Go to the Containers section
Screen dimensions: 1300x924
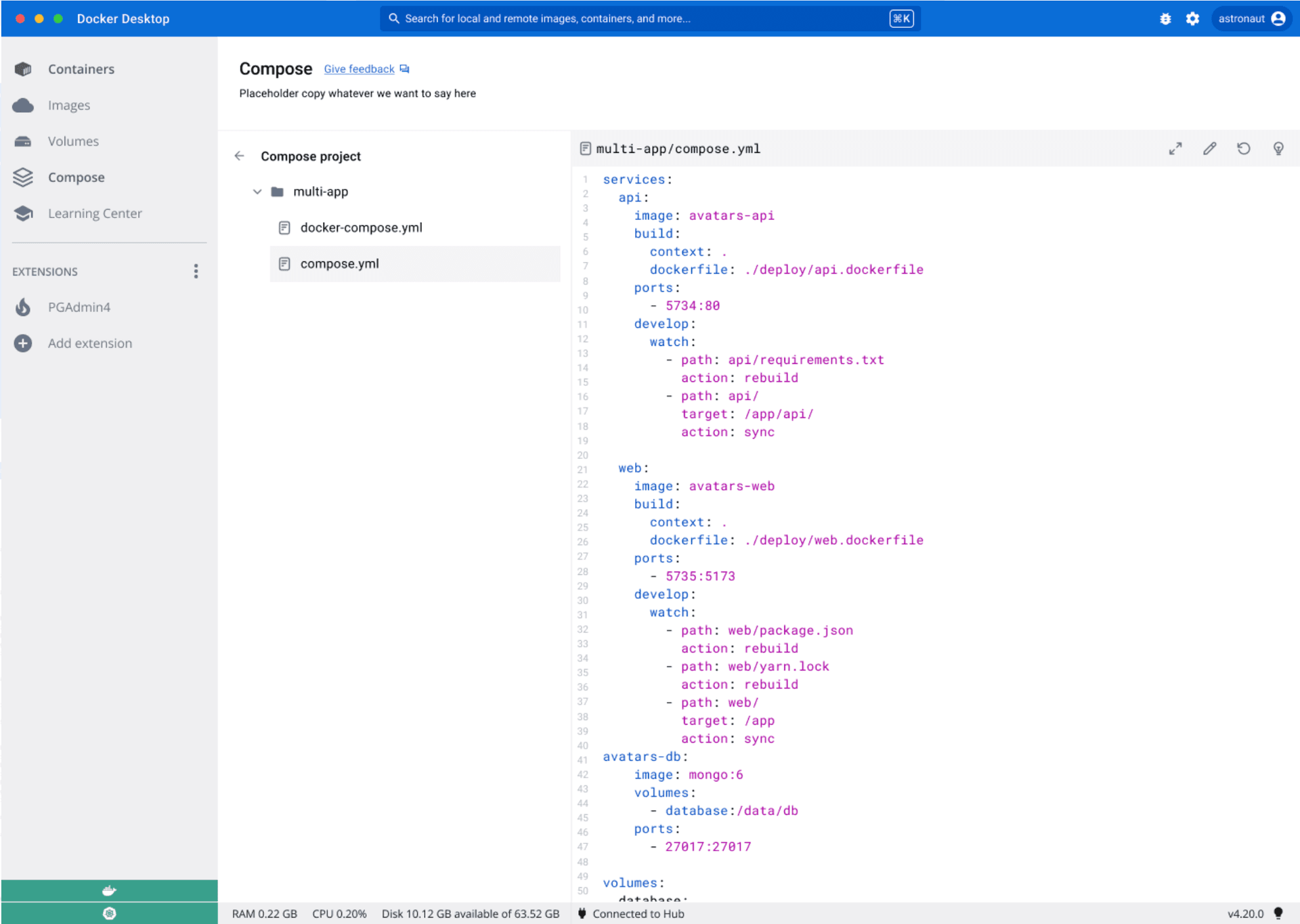point(81,69)
